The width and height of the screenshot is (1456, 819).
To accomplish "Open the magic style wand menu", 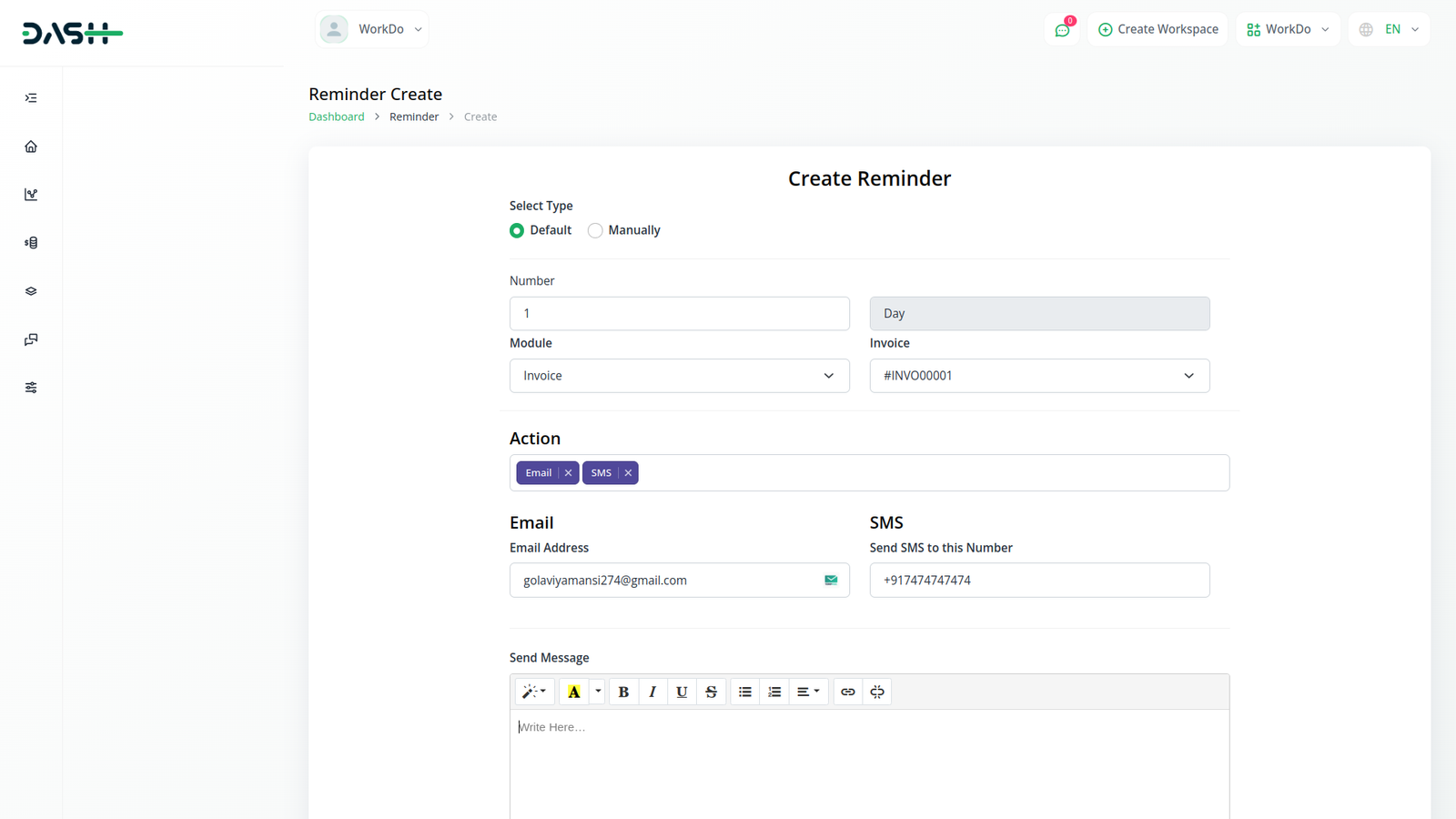I will (x=533, y=692).
